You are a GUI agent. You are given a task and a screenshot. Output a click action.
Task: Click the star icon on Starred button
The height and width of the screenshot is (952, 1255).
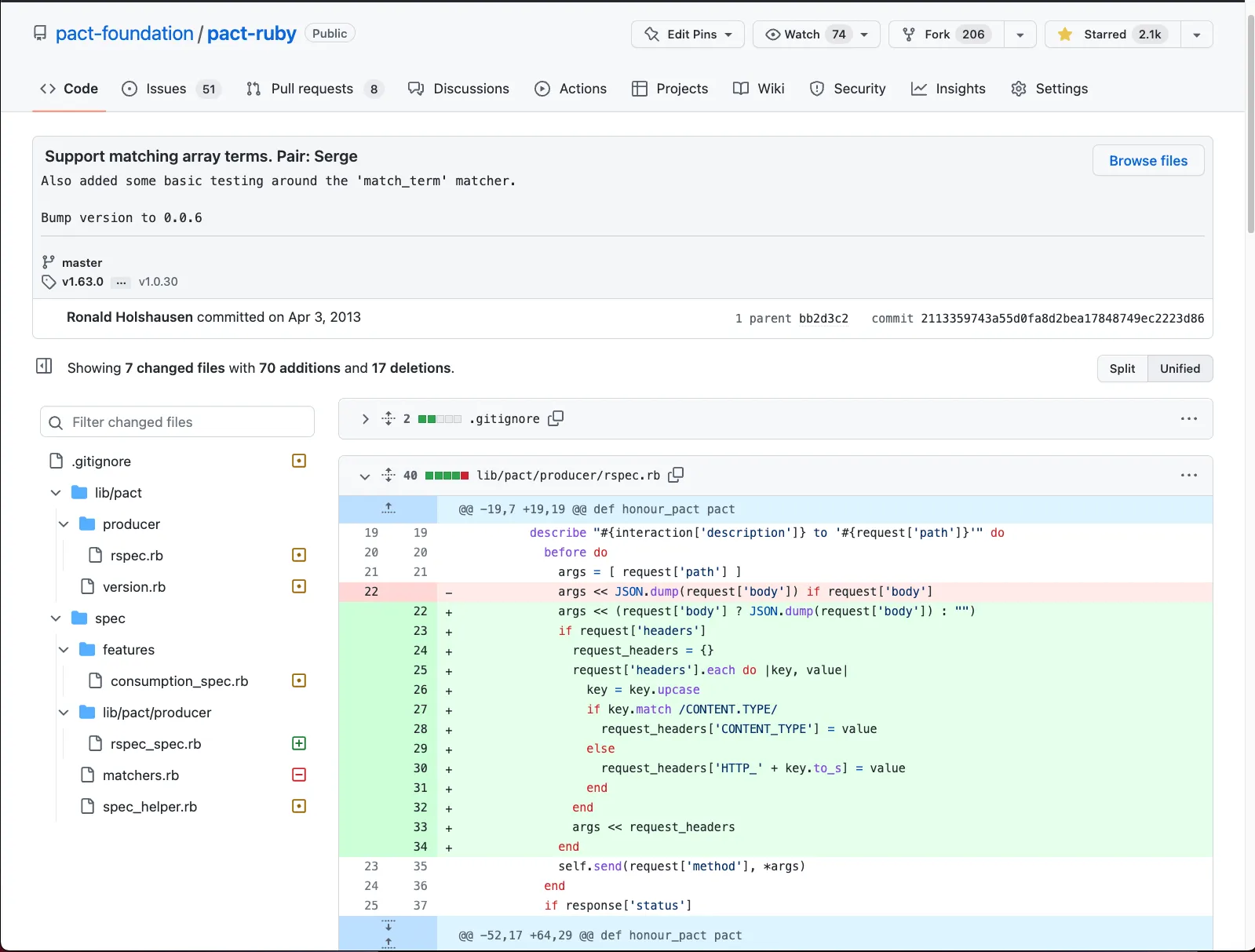pos(1065,34)
